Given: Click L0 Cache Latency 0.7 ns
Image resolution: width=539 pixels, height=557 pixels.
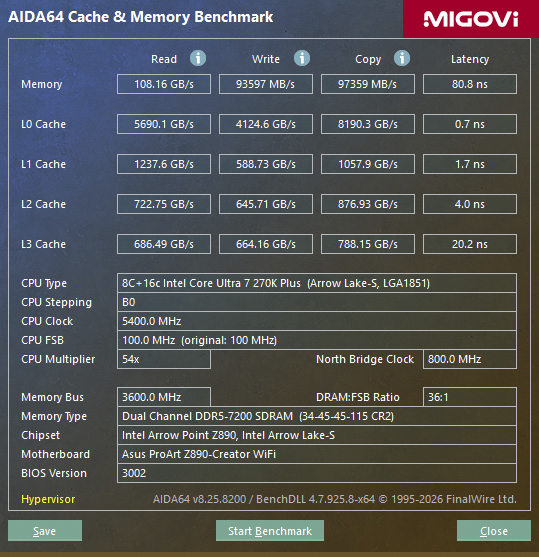Looking at the screenshot, I should (x=470, y=124).
